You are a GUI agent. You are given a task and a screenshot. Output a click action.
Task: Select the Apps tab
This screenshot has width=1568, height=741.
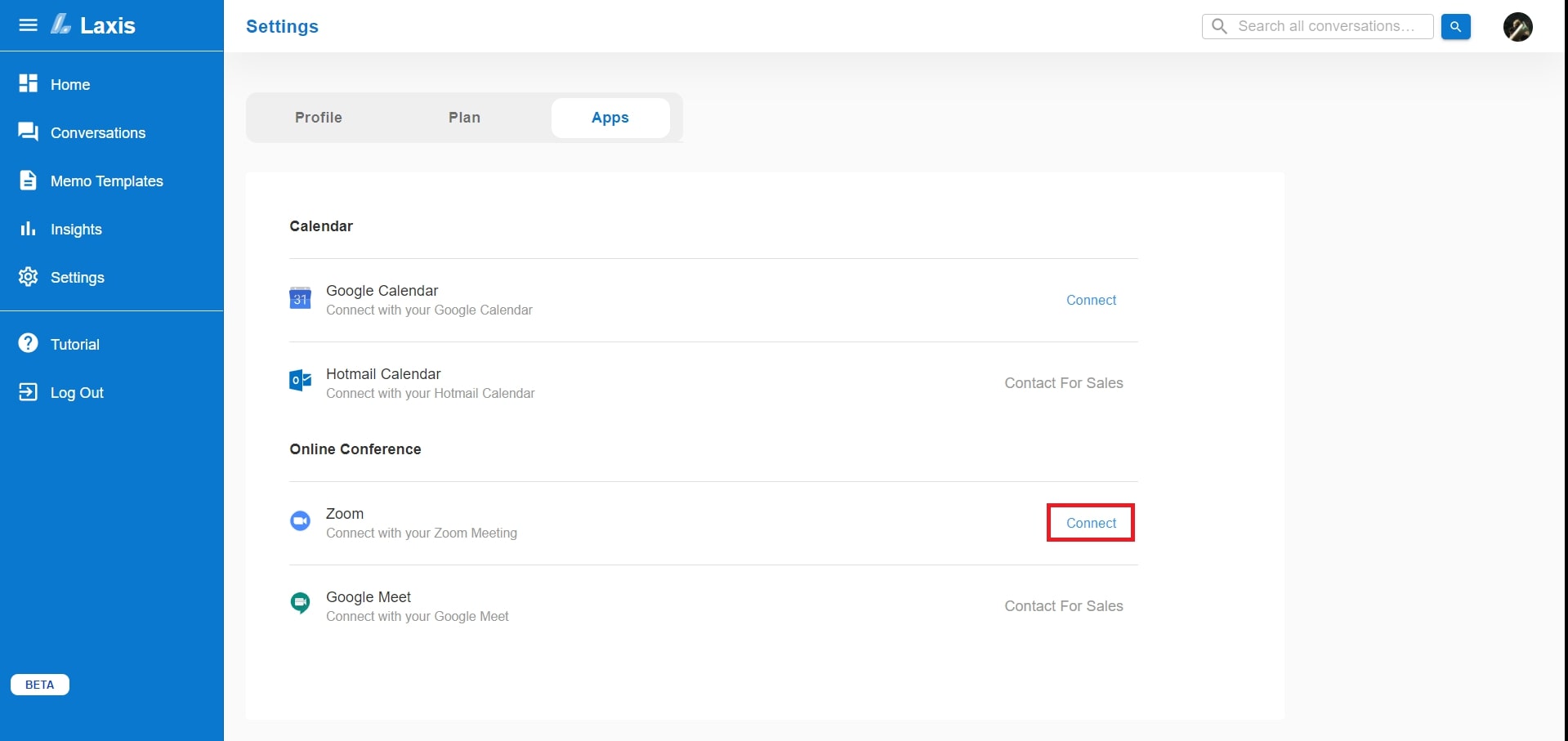(x=610, y=118)
